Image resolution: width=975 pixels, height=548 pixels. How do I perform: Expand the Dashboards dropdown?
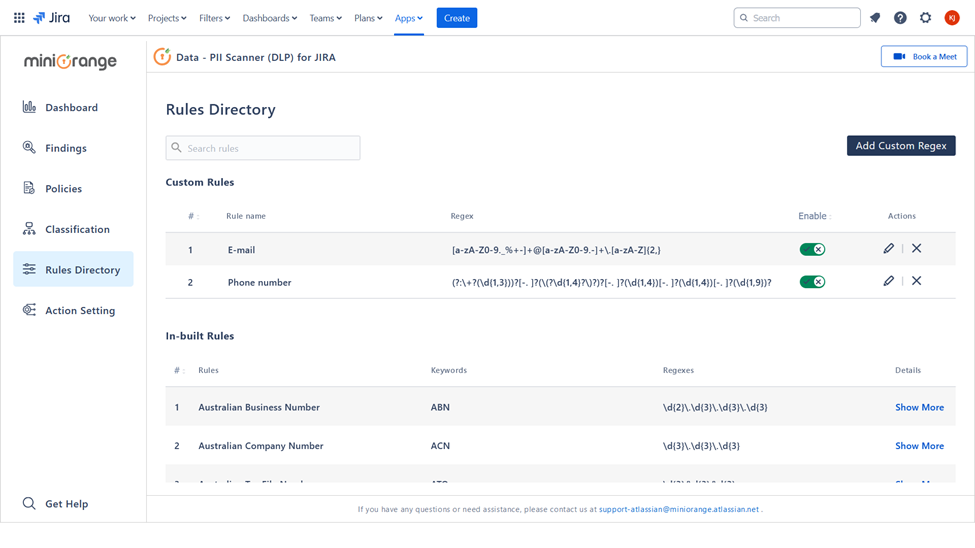click(270, 18)
